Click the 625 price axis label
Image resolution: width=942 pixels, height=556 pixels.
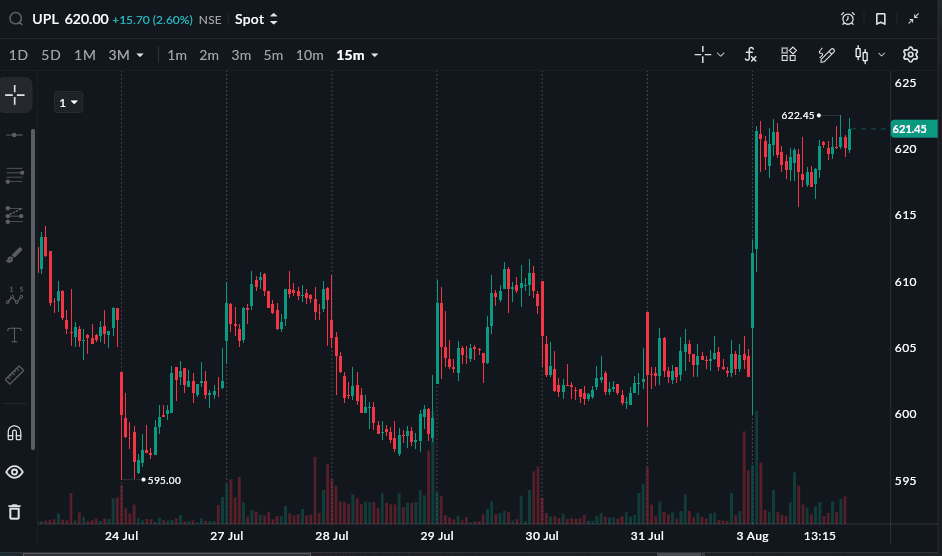[905, 83]
